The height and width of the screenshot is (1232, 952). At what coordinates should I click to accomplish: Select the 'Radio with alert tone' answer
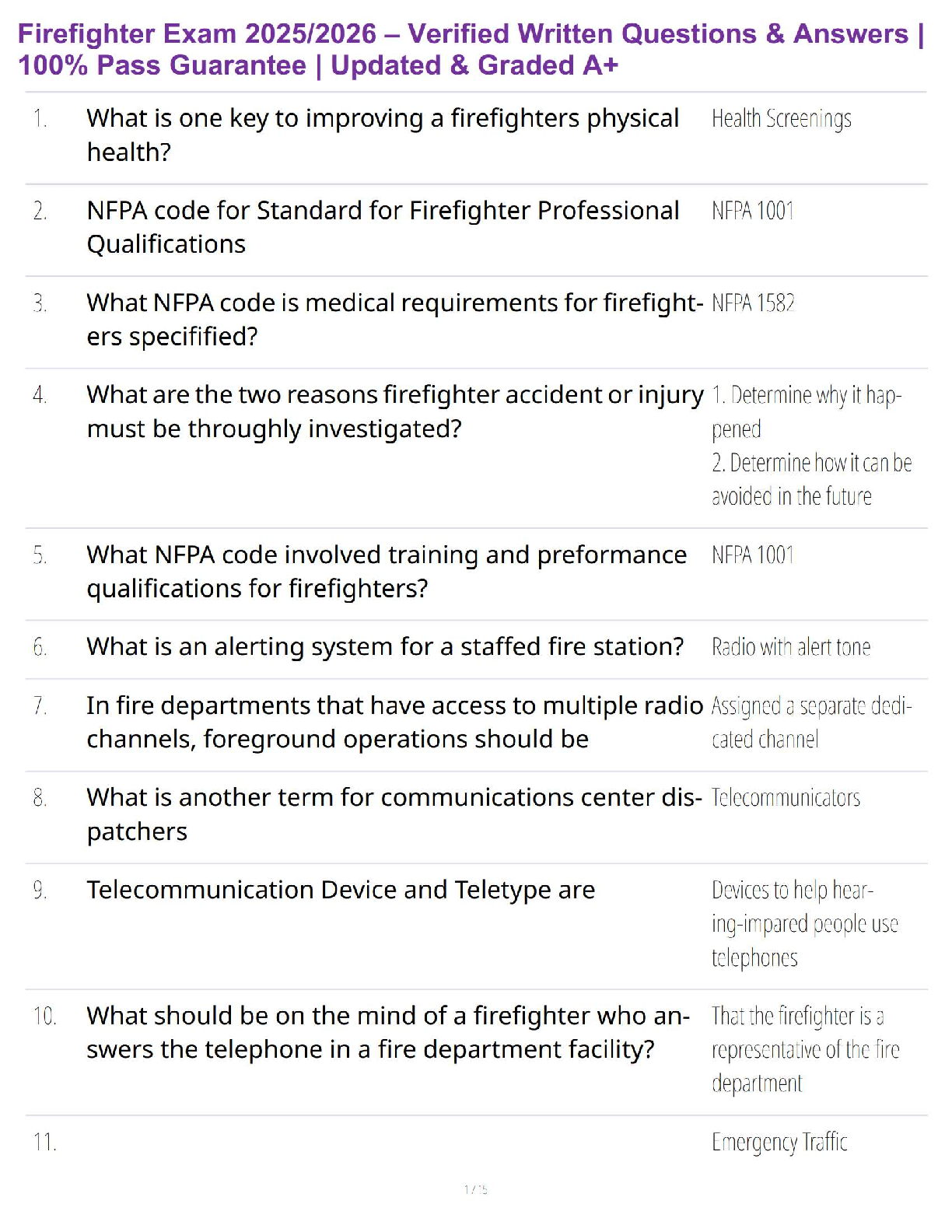(x=790, y=647)
